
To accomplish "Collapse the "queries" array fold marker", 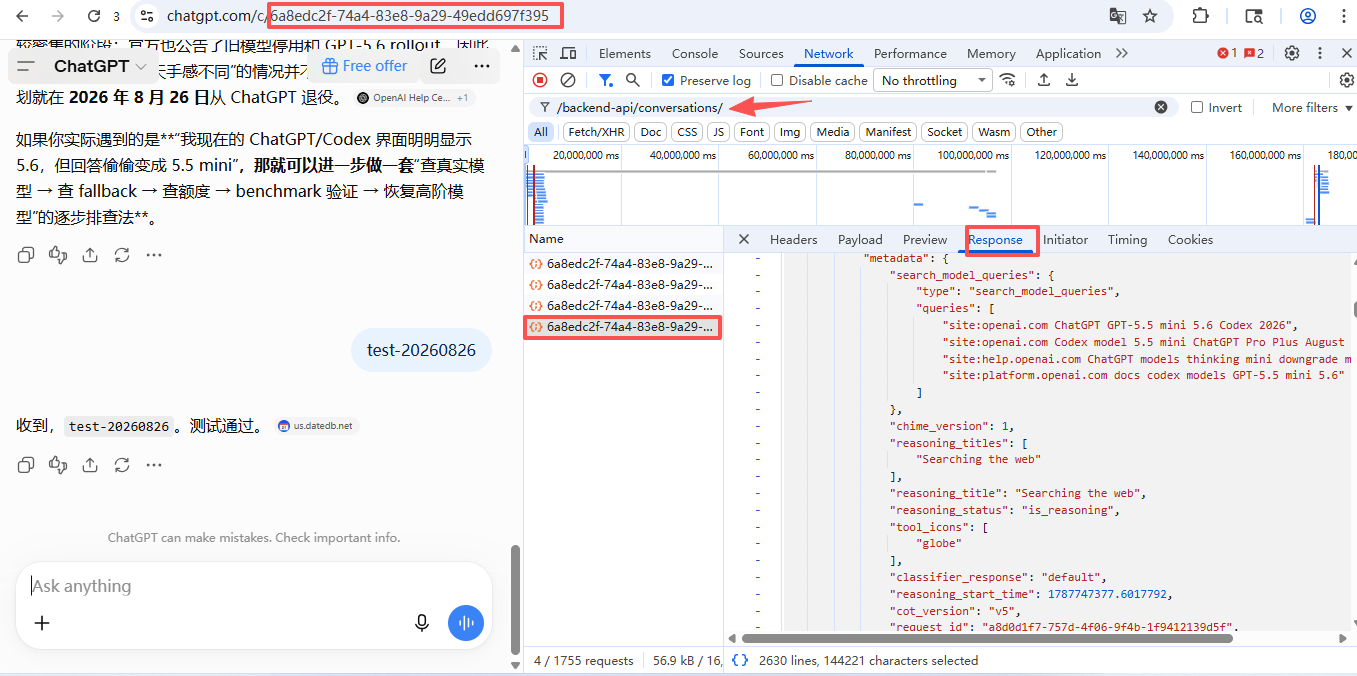I will tap(757, 309).
